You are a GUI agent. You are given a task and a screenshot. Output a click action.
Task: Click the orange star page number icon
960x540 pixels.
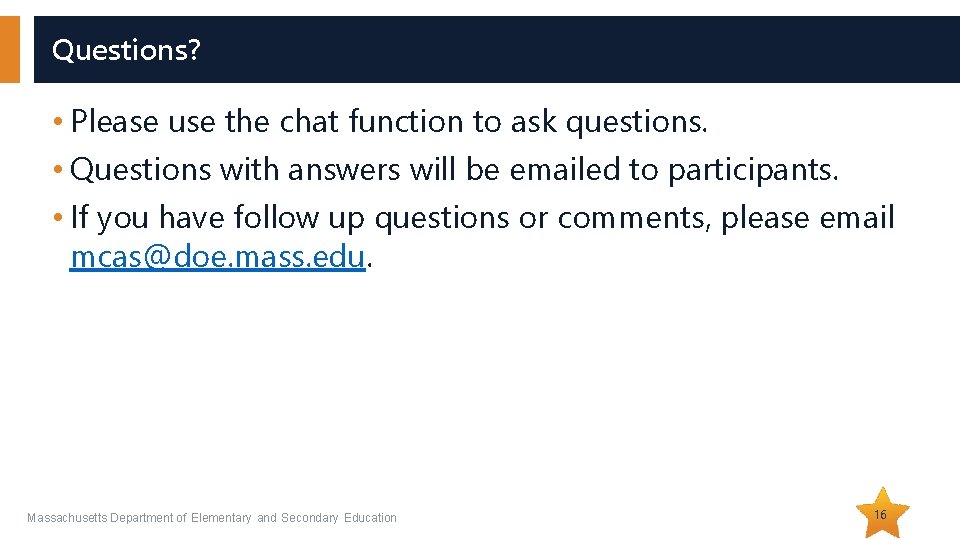pyautogui.click(x=882, y=513)
